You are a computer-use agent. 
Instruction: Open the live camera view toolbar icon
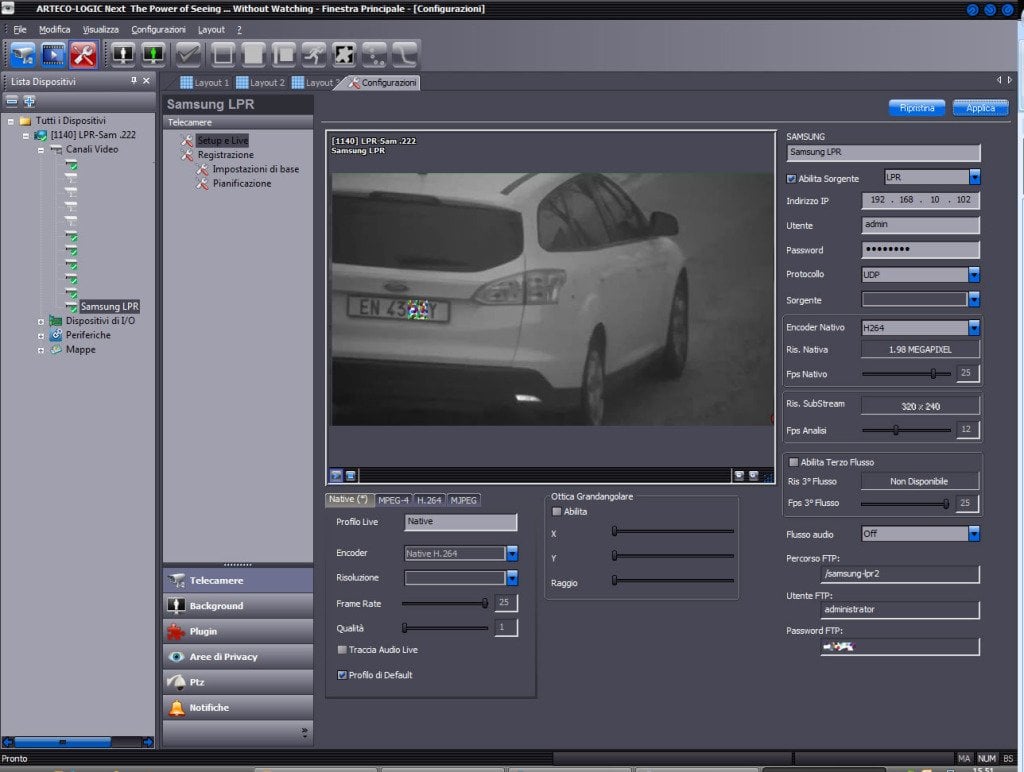coord(22,54)
